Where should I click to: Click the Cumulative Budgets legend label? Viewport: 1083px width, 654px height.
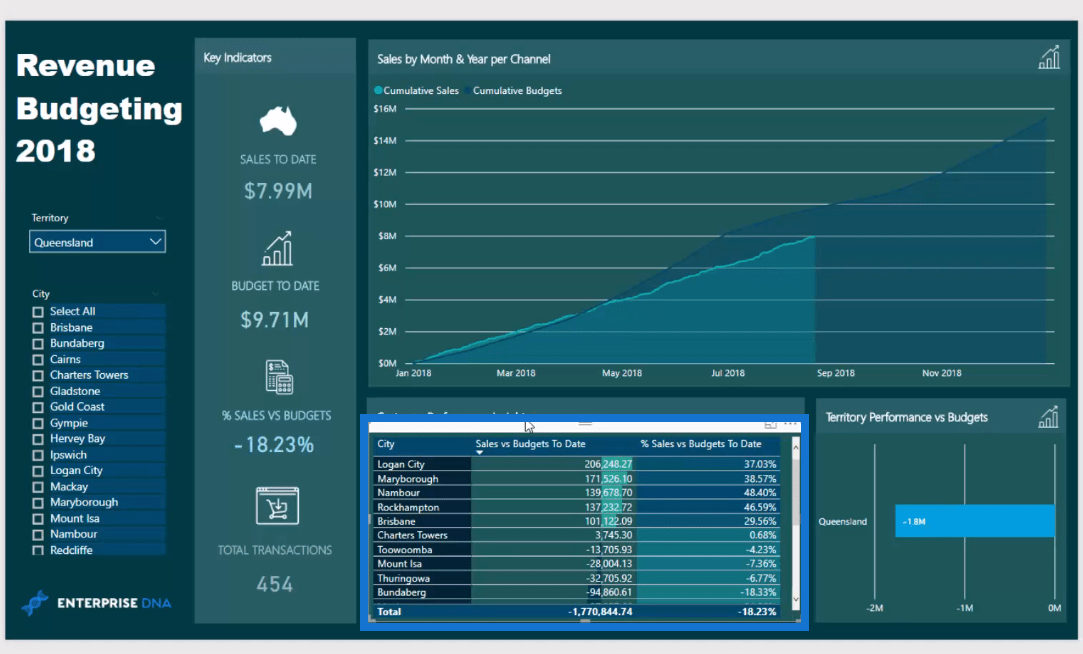coord(517,90)
